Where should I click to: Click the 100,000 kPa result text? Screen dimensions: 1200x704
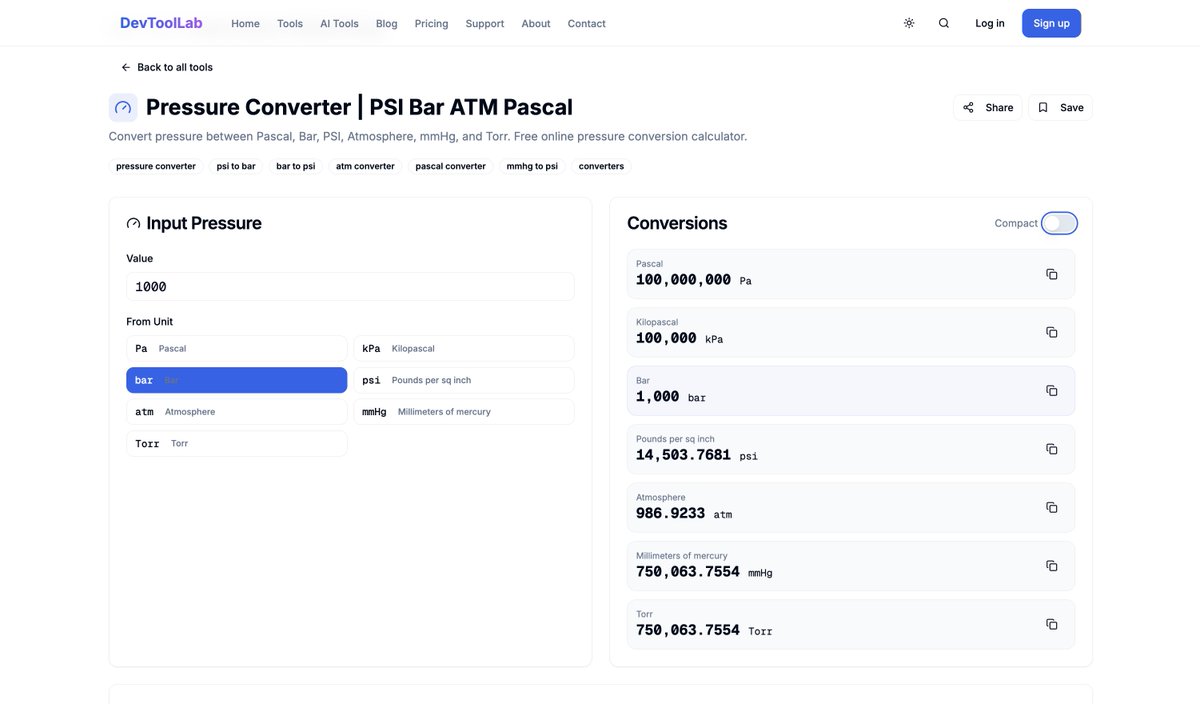(680, 339)
